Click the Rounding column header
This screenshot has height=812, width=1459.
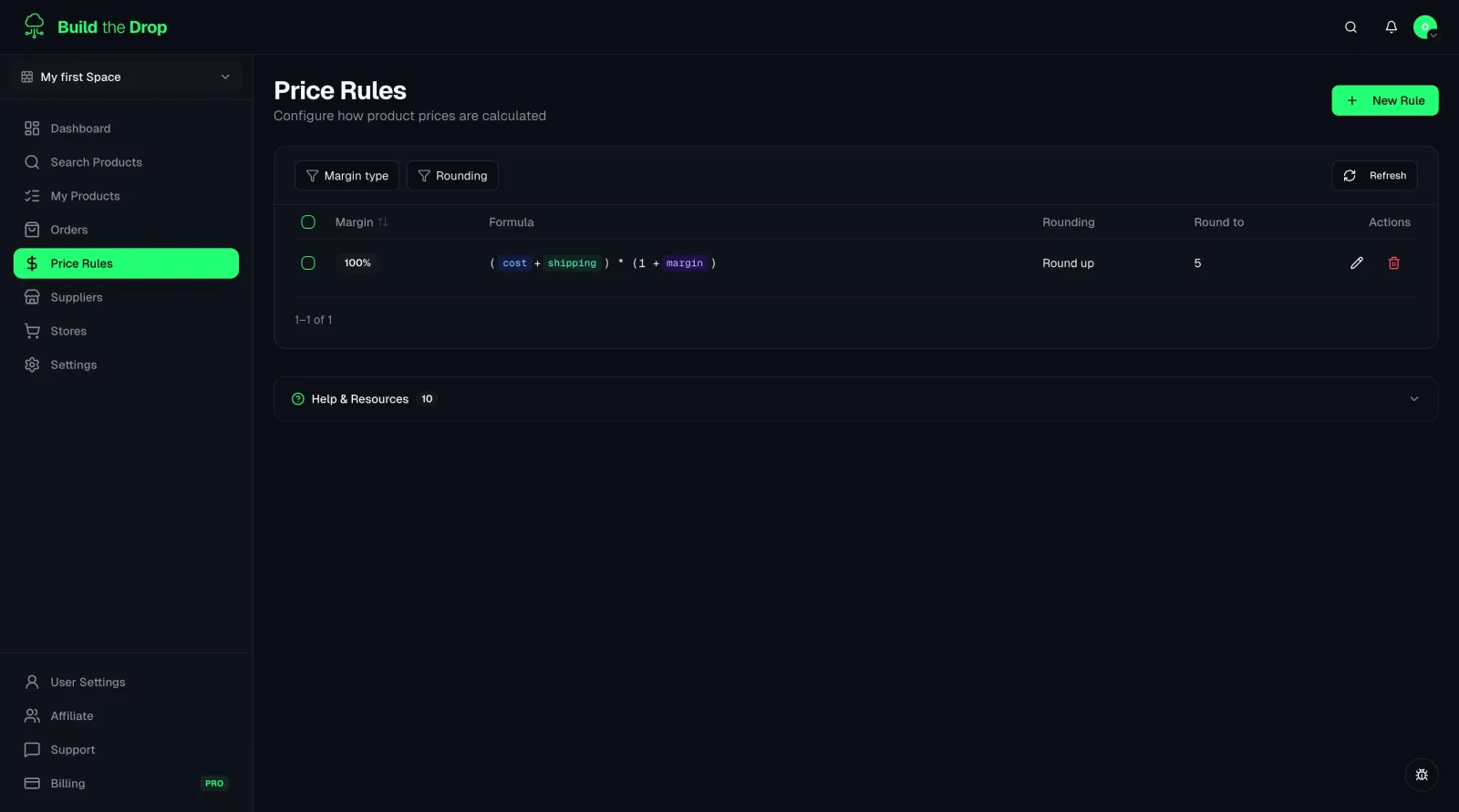pyautogui.click(x=1069, y=222)
